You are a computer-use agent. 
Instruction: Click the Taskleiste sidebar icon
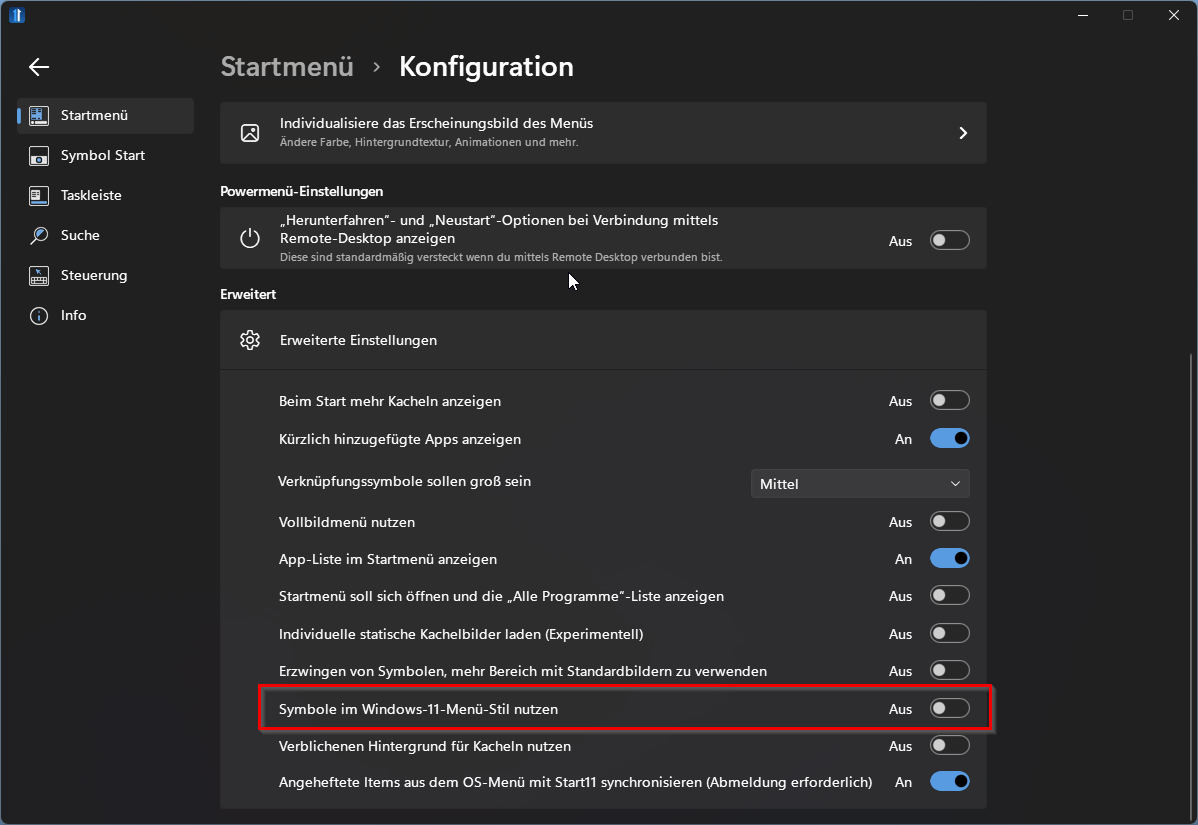click(x=39, y=196)
